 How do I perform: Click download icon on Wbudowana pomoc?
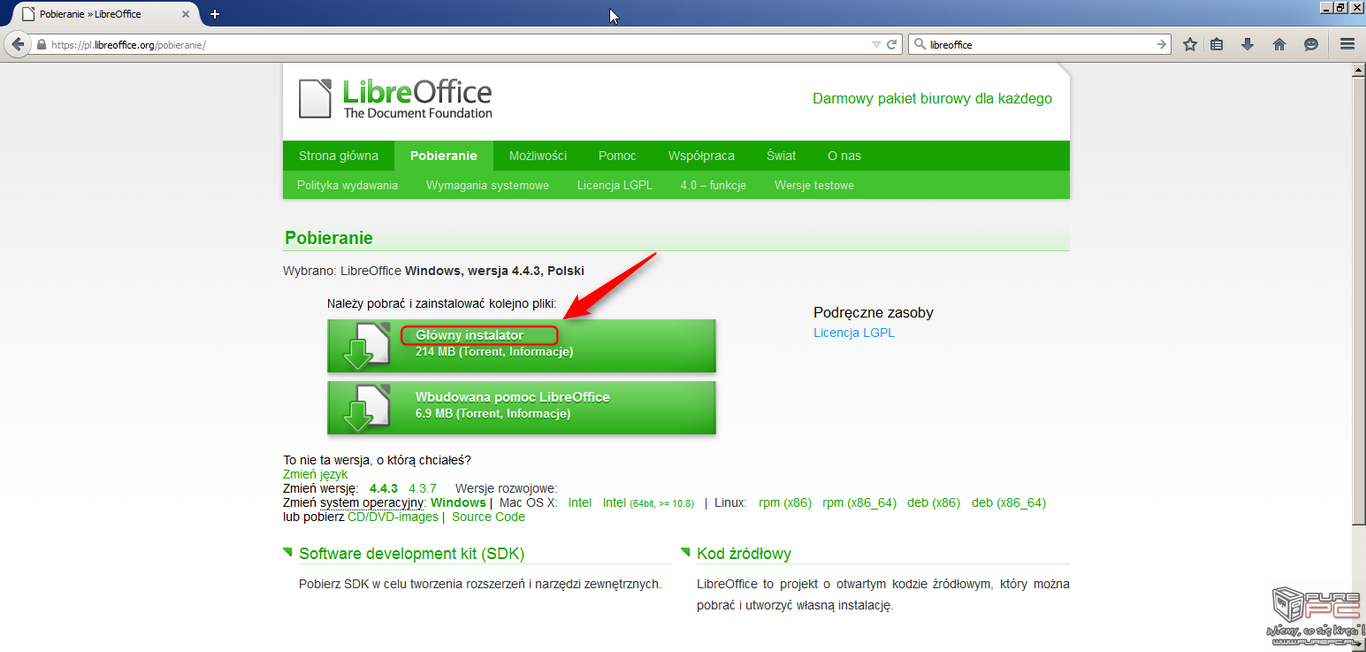tap(366, 408)
